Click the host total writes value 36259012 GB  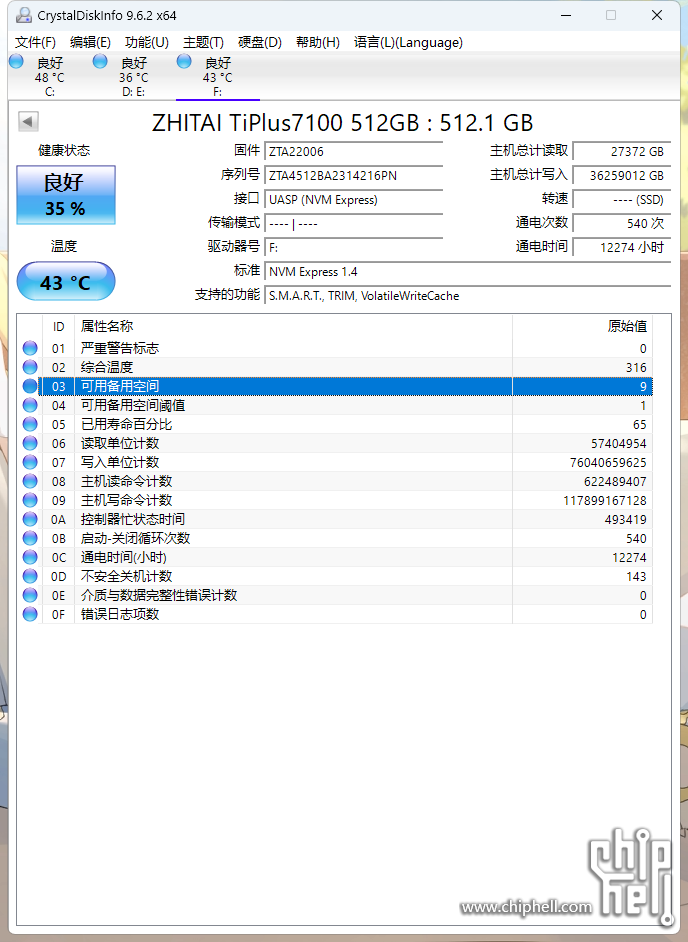621,175
